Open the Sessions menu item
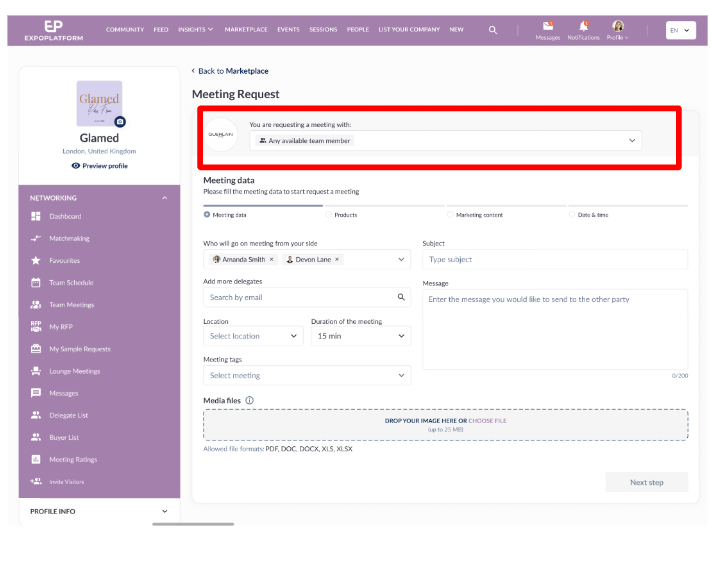 (x=323, y=29)
